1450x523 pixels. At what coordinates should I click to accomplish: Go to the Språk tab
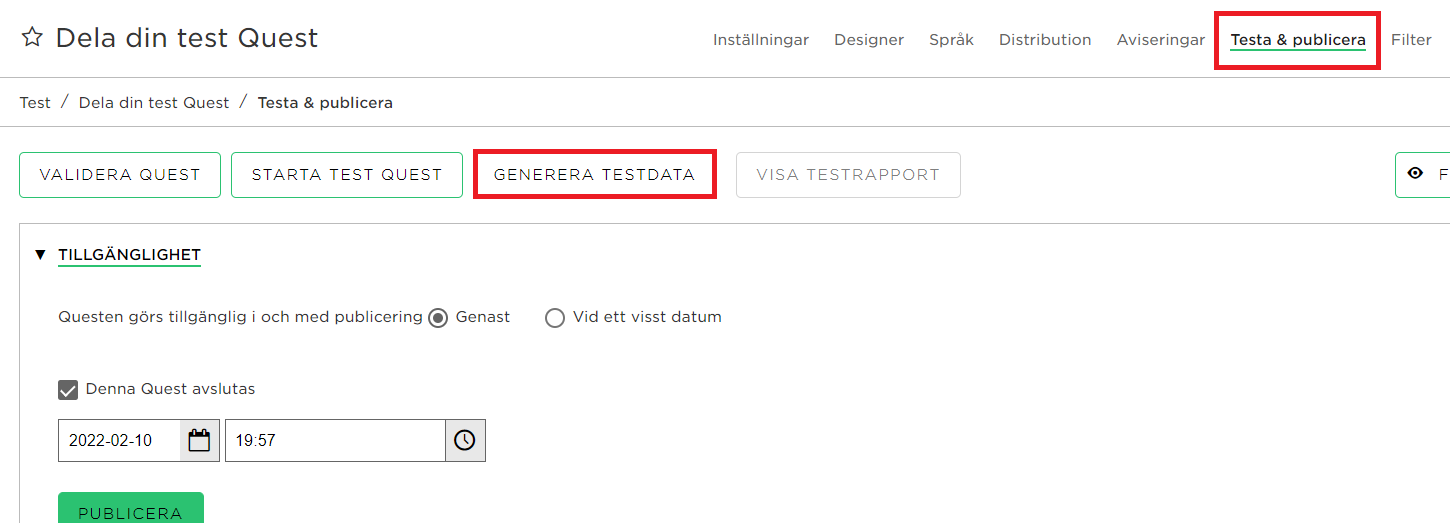951,40
